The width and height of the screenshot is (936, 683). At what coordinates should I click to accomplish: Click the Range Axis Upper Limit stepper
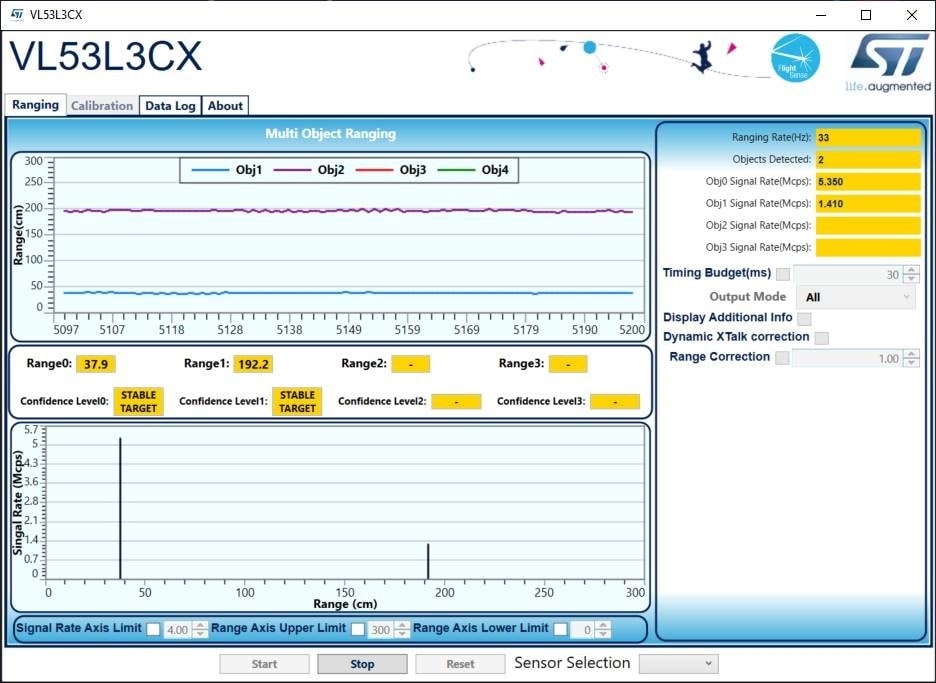(402, 629)
